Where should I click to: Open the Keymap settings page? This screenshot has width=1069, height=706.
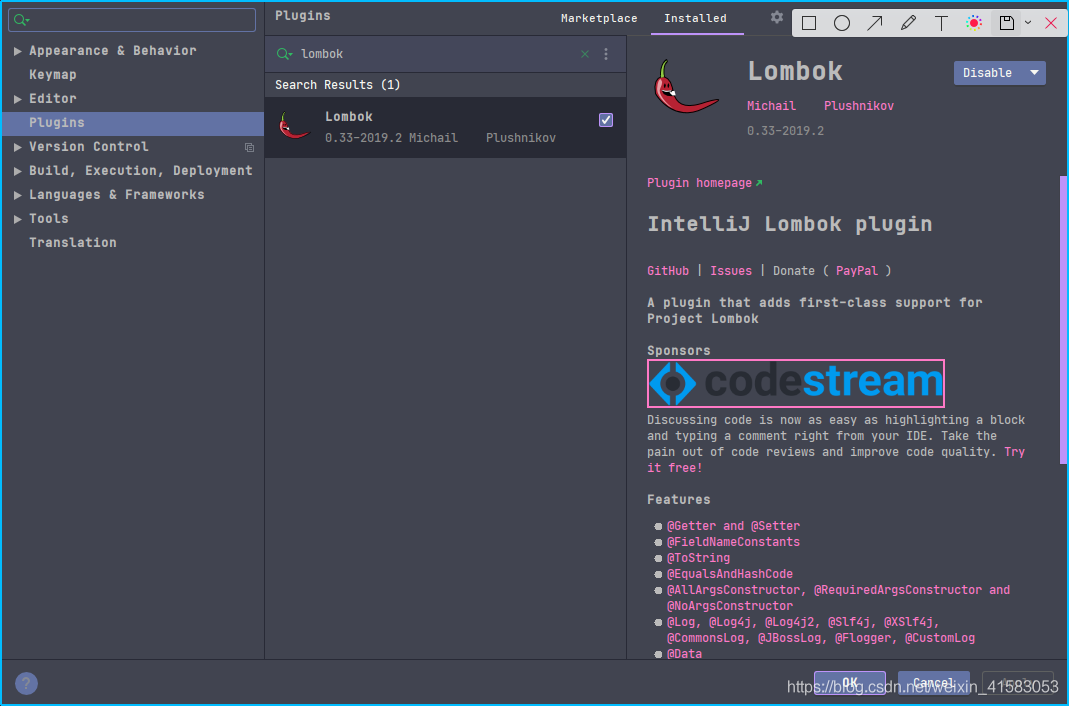tap(52, 75)
